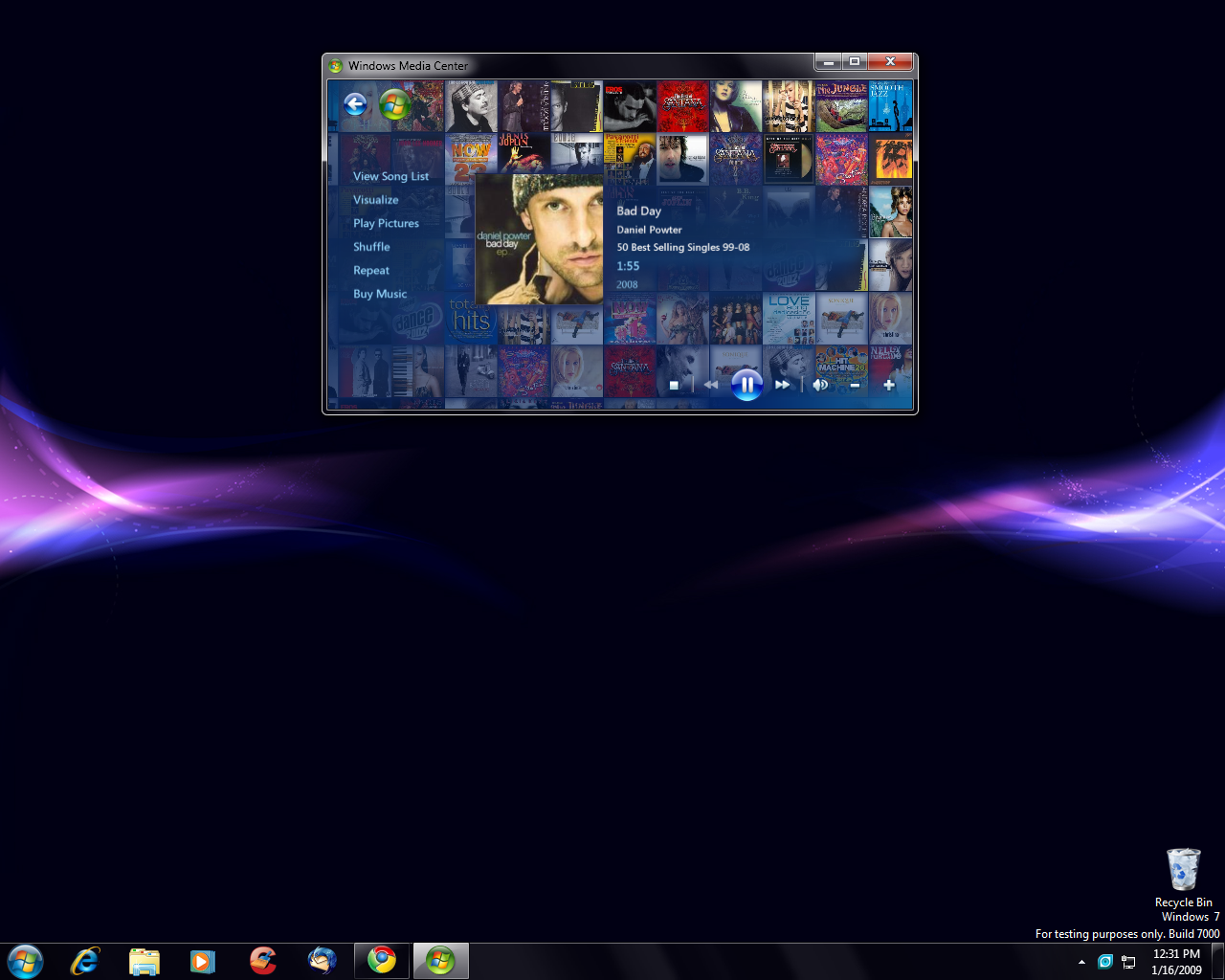1225x980 pixels.
Task: Open Windows Explorer folder icon on taskbar
Action: tap(145, 961)
